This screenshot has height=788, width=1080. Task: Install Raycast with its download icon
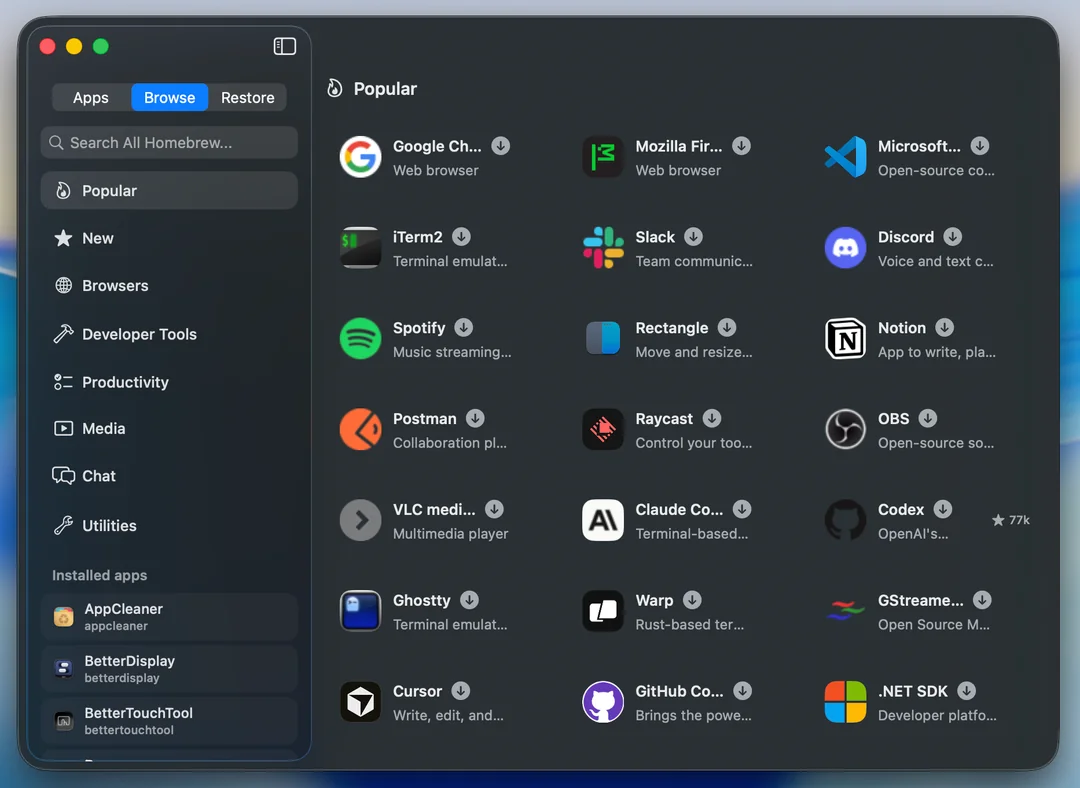[712, 419]
